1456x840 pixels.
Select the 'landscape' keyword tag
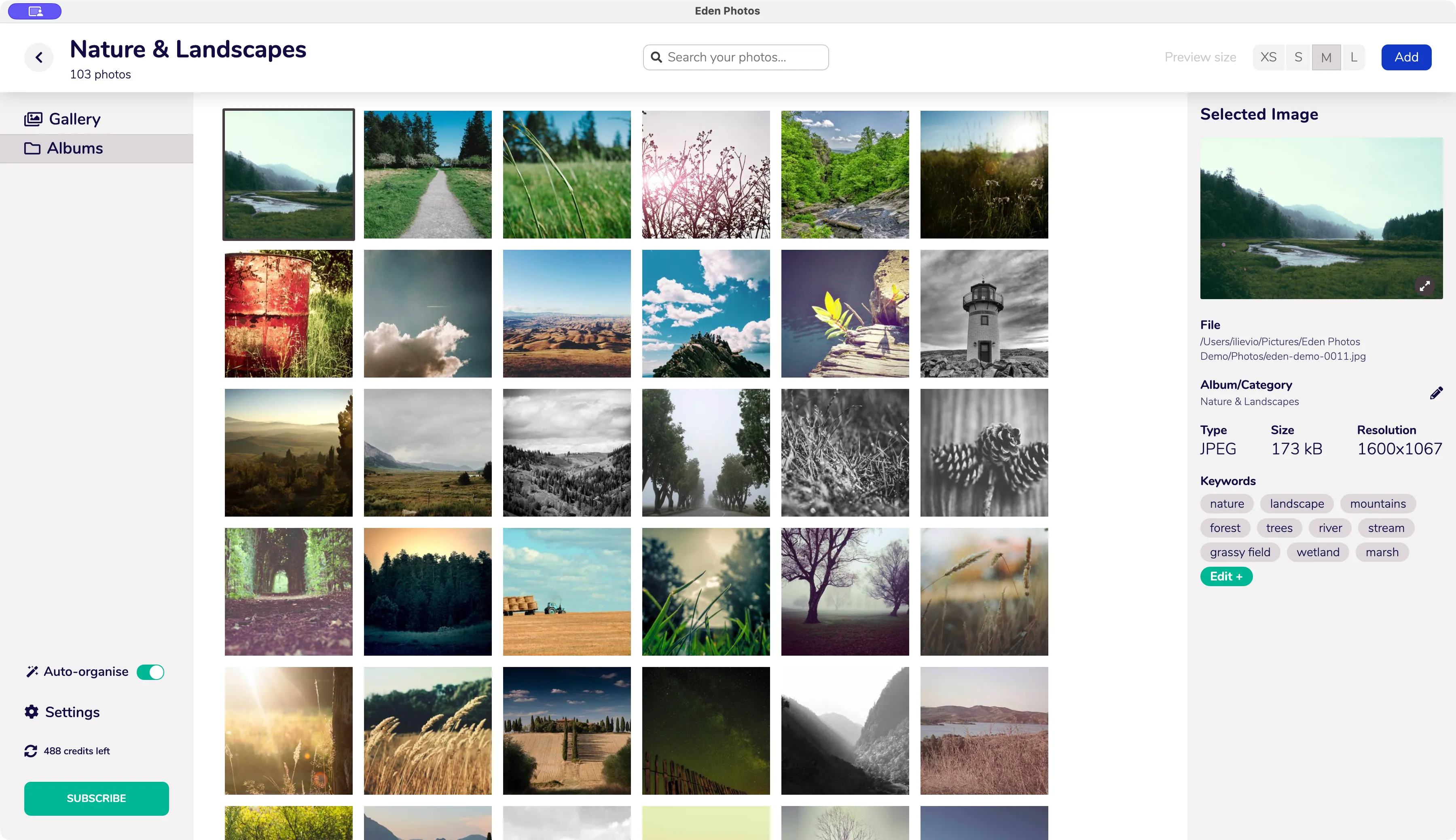[1297, 504]
